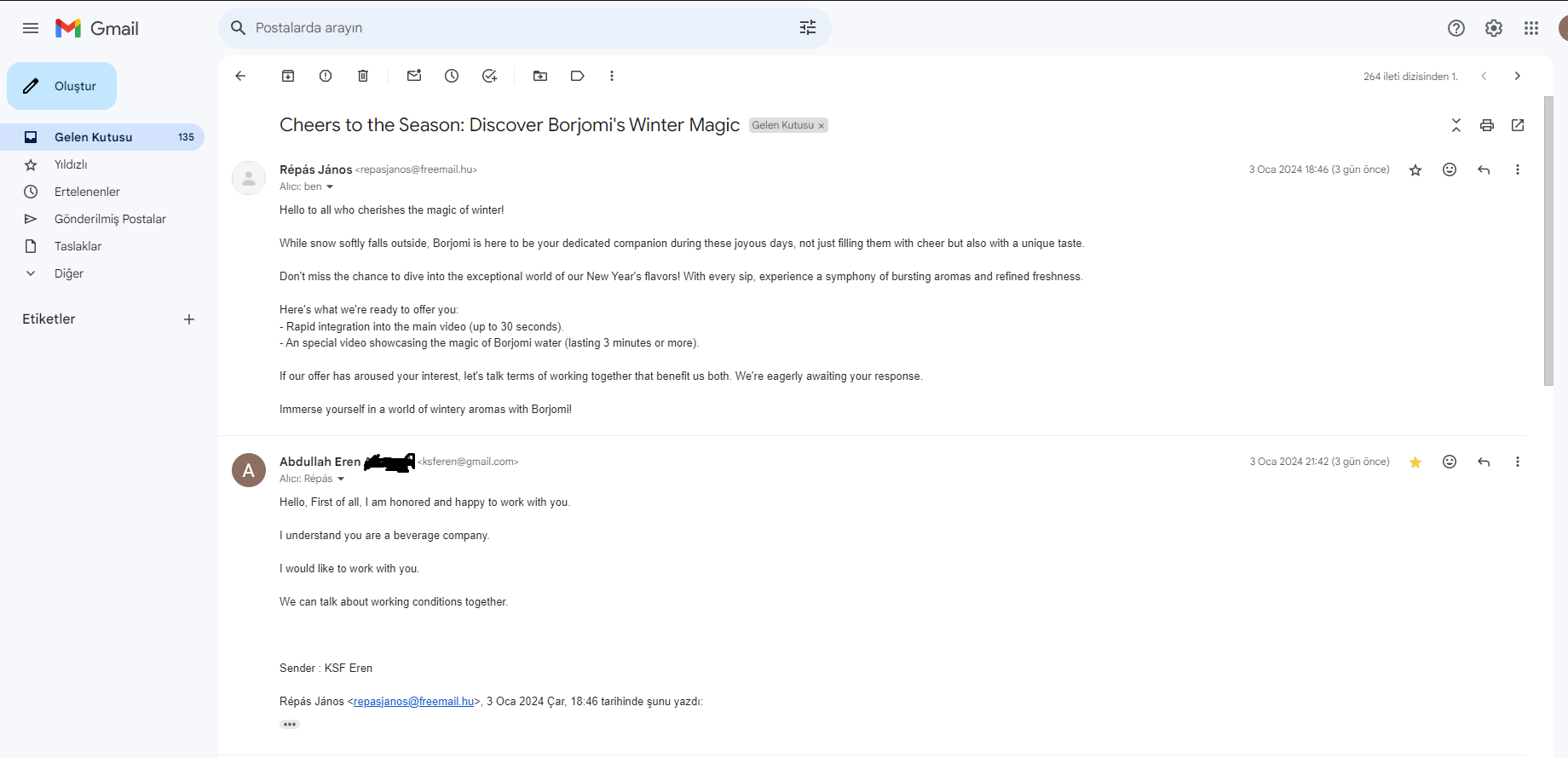Open the Labels icon in toolbar
The width and height of the screenshot is (1568, 758).
578,76
